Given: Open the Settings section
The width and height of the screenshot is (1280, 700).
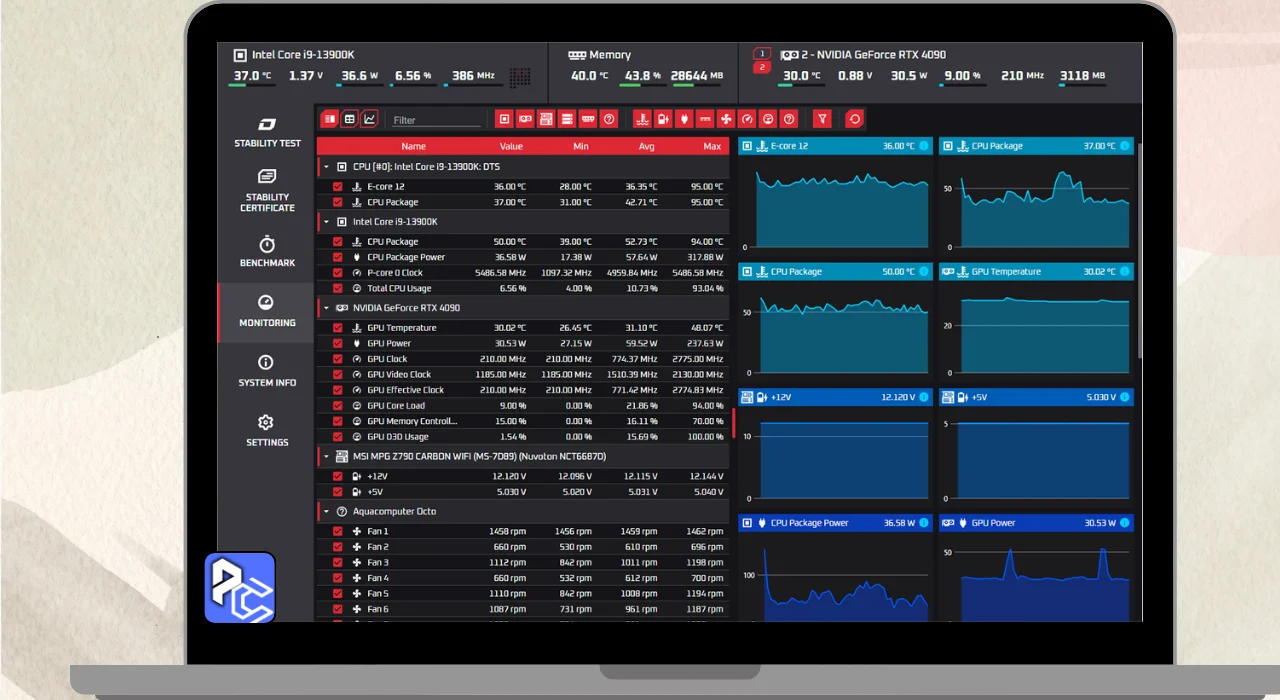Looking at the screenshot, I should [x=267, y=431].
